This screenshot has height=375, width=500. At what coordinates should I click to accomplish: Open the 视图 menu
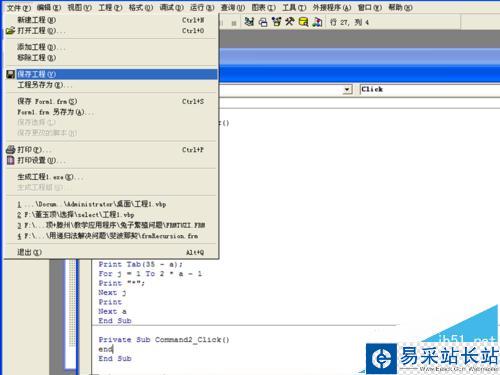point(80,7)
